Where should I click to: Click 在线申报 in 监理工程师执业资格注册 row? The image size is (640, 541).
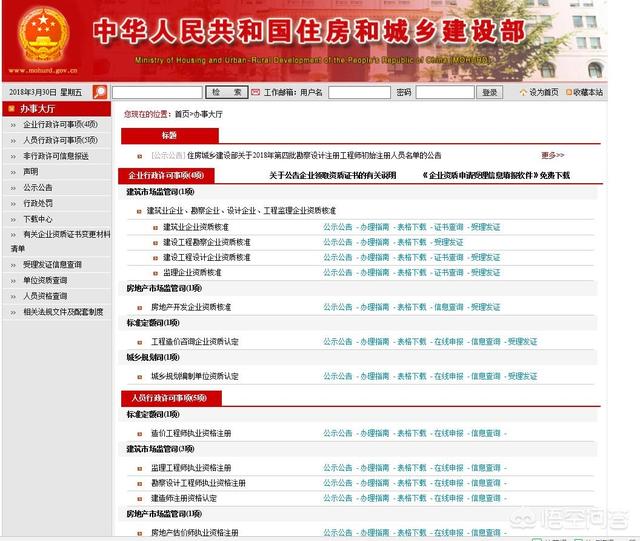[449, 468]
